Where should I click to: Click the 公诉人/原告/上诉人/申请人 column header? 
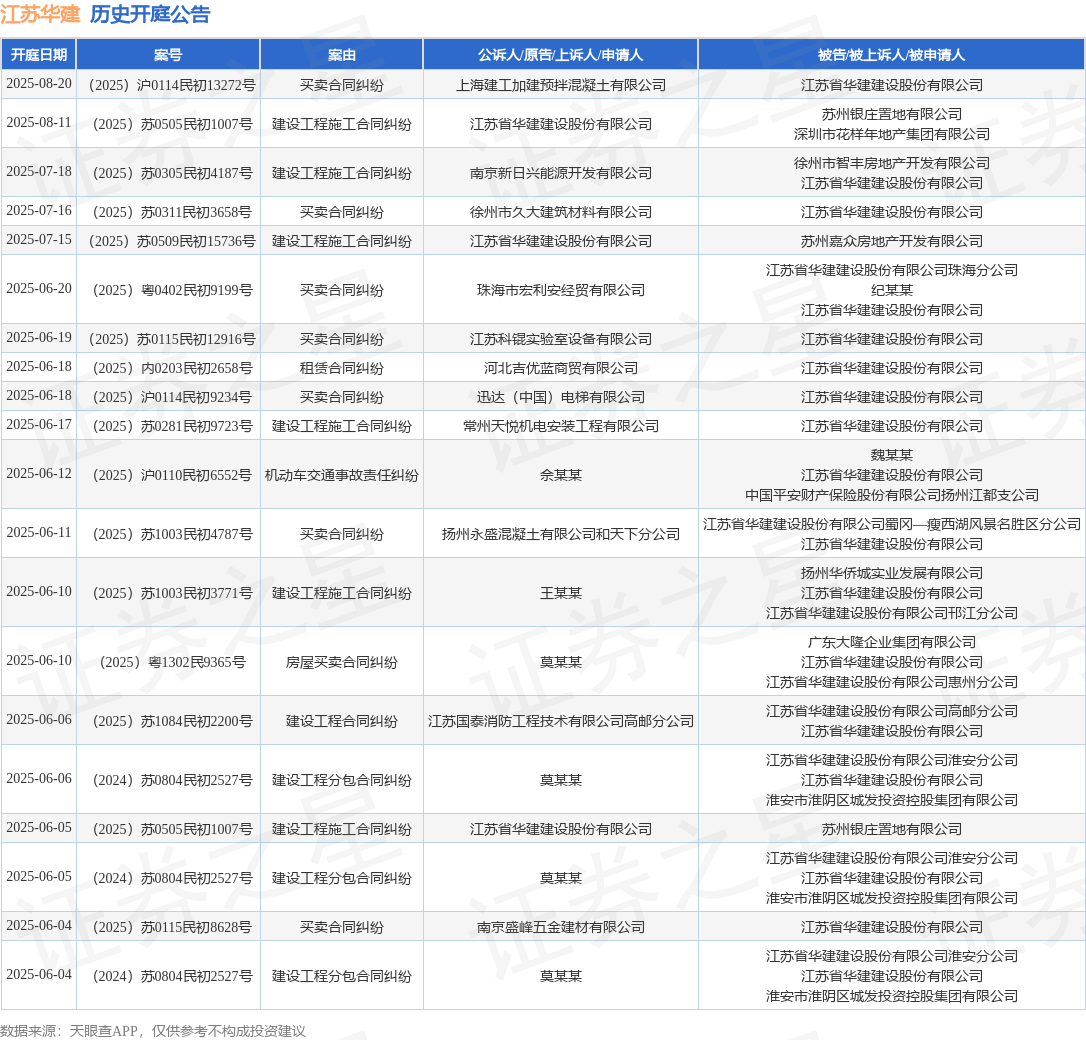[x=560, y=55]
